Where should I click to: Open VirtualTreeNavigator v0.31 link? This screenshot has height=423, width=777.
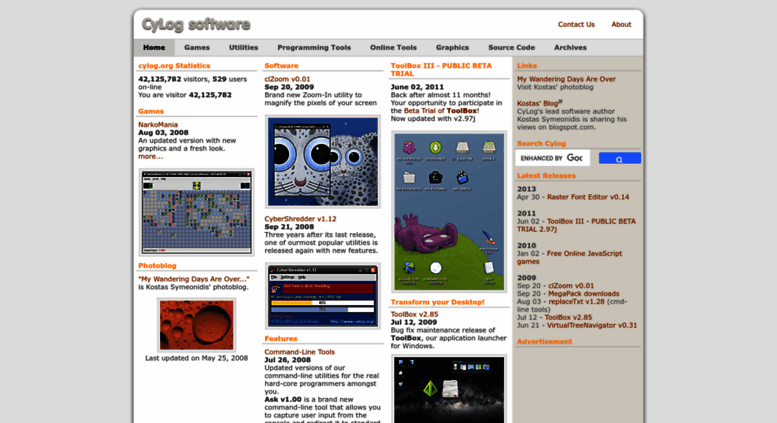[x=592, y=325]
